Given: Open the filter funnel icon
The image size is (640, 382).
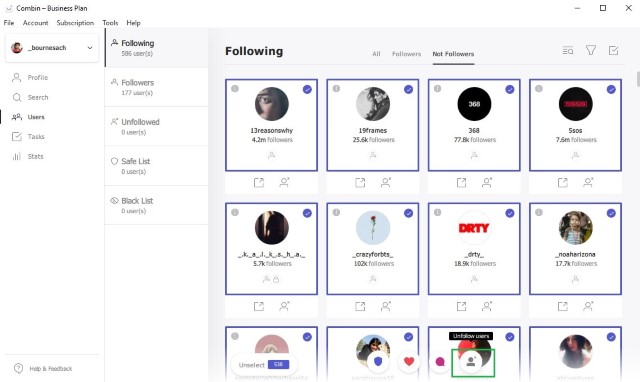Looking at the screenshot, I should click(591, 51).
